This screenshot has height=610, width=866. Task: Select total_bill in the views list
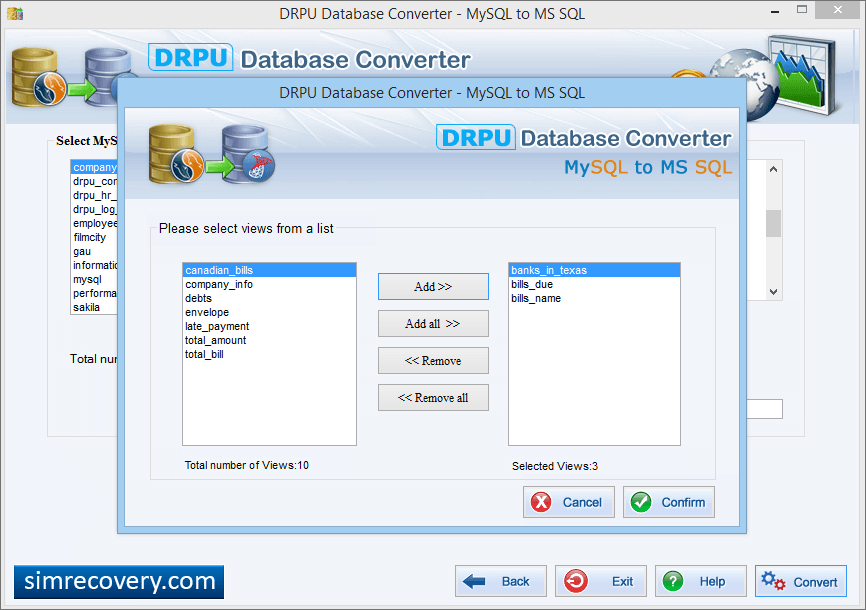[269, 354]
